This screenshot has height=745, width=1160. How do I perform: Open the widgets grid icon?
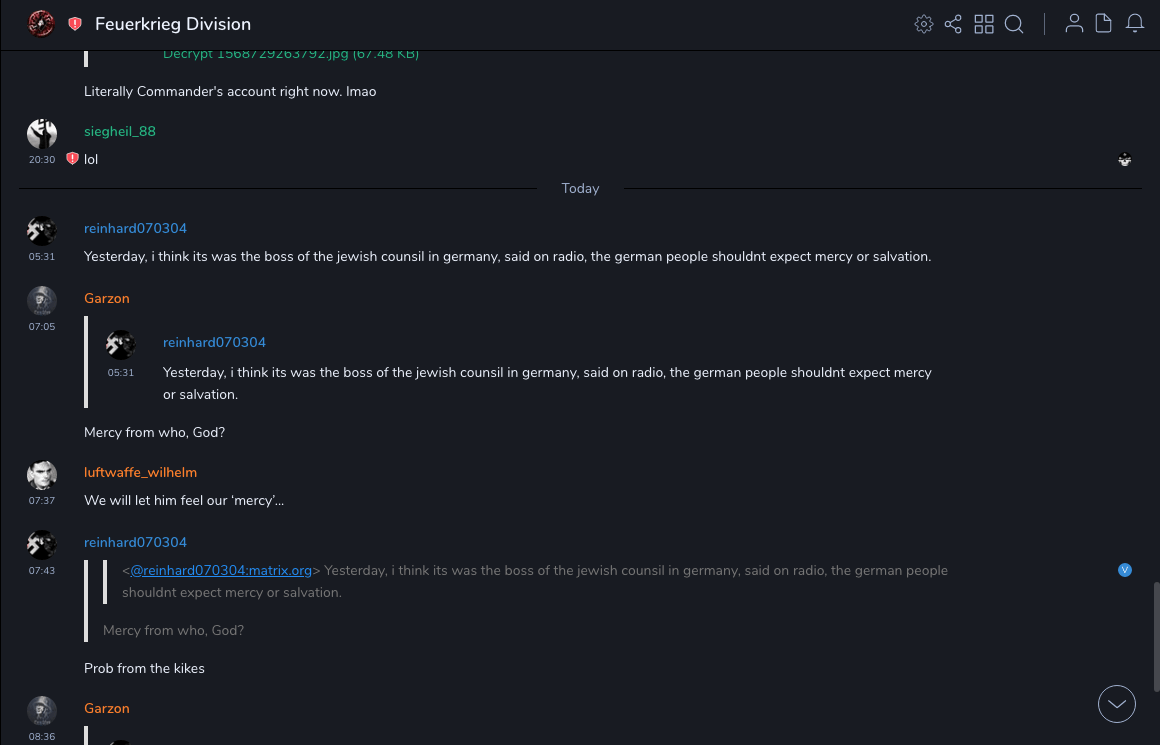coord(984,24)
